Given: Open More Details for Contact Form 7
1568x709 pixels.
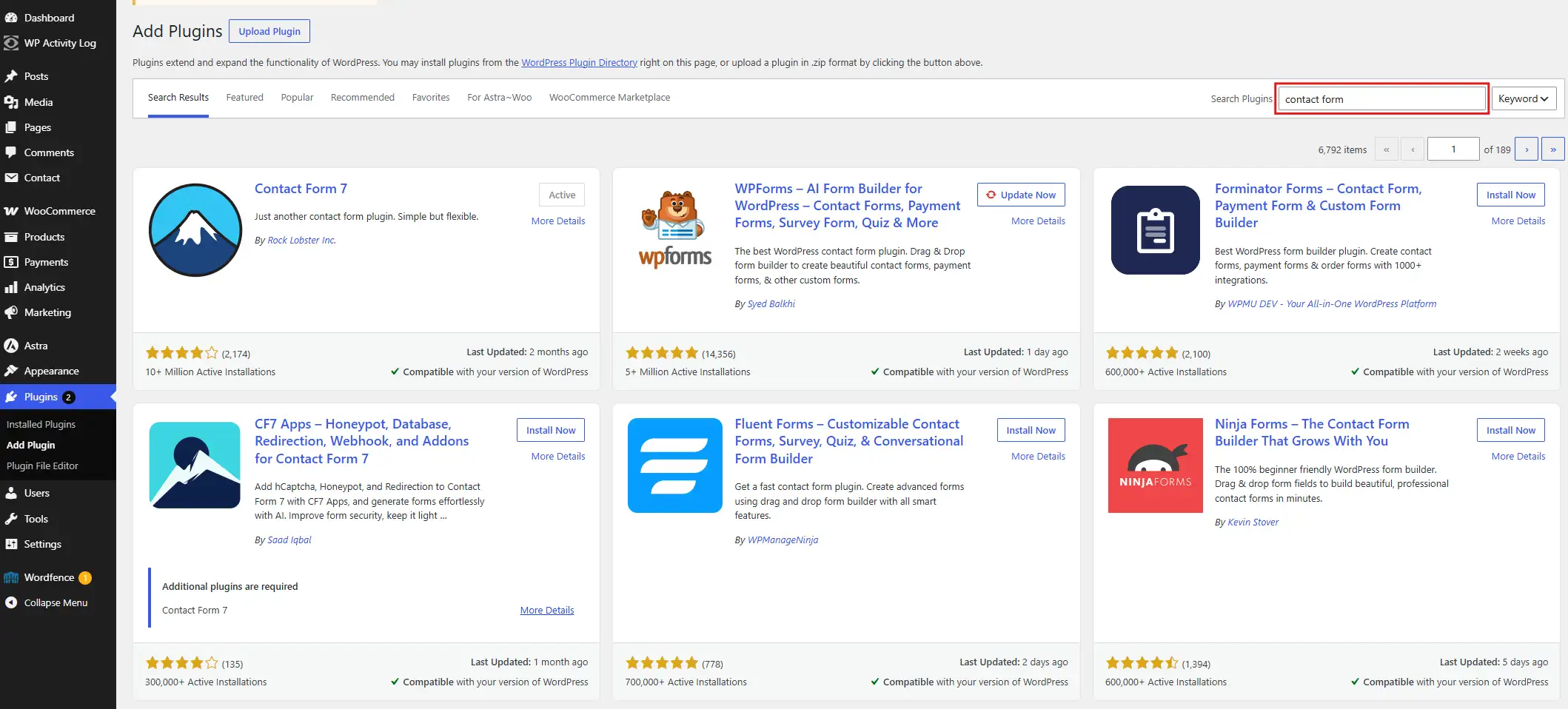Looking at the screenshot, I should click(x=558, y=221).
